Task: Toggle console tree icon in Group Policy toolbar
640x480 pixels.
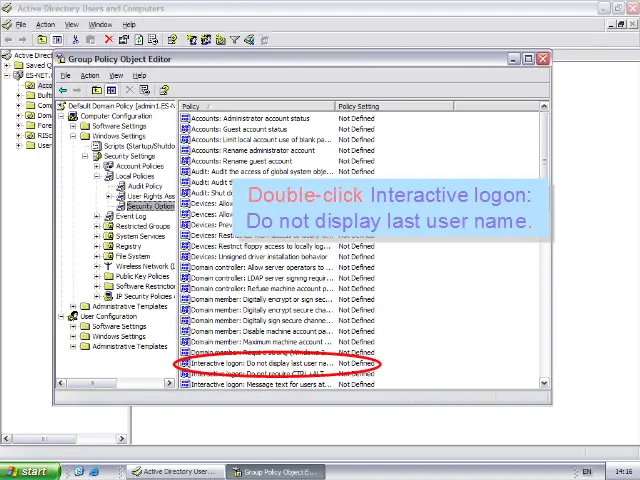Action: pyautogui.click(x=111, y=90)
